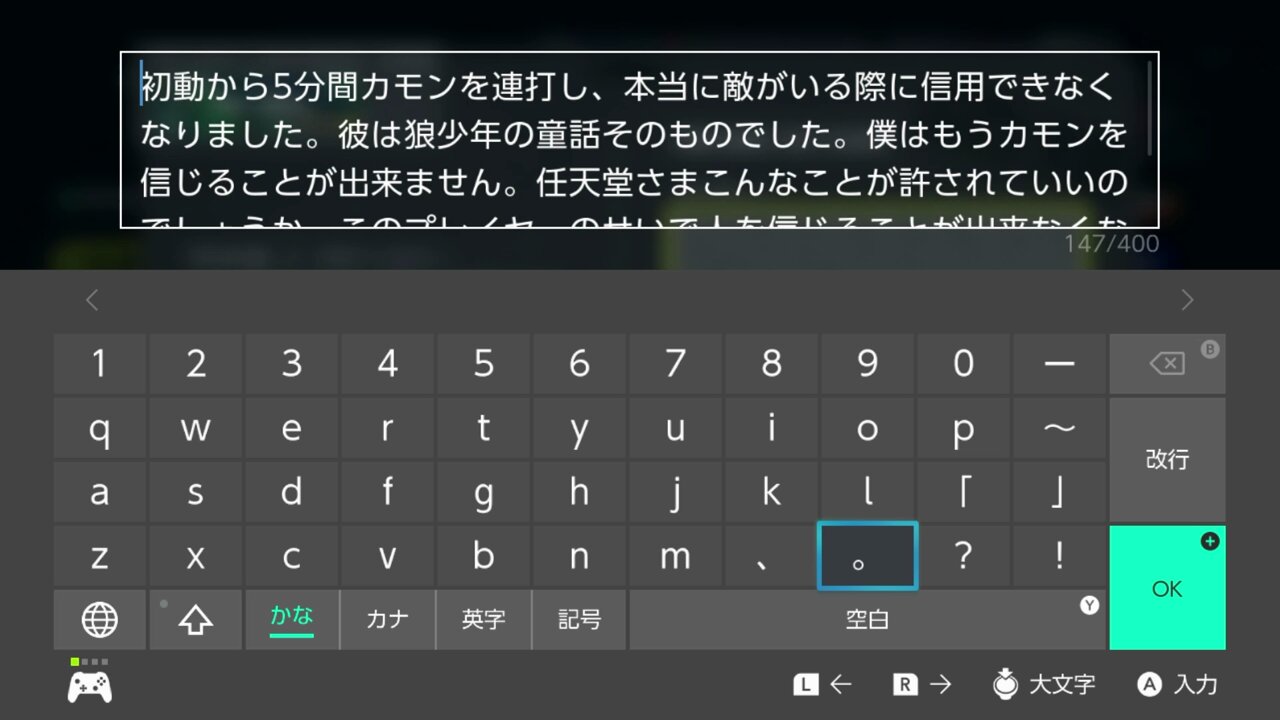Tap the exclamation mark key
This screenshot has height=720, width=1280.
(1060, 556)
